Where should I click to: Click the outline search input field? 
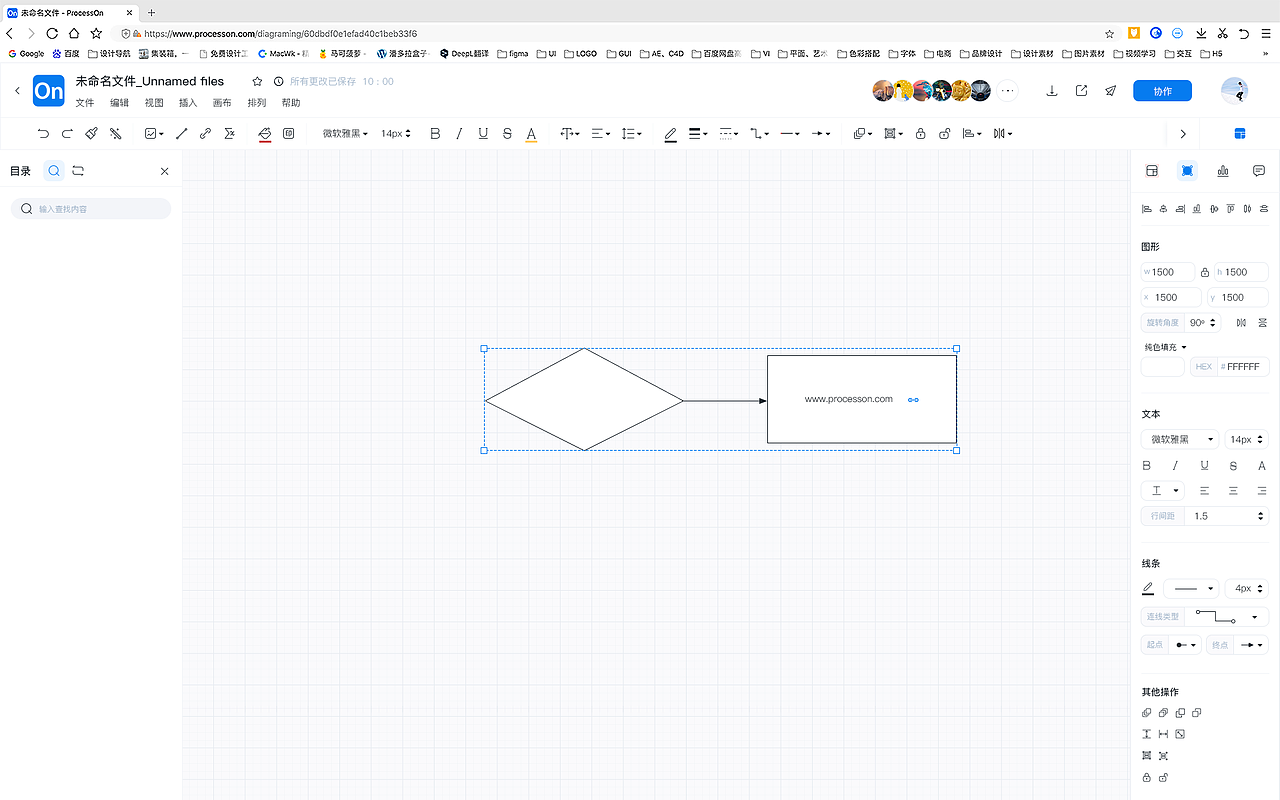coord(91,209)
